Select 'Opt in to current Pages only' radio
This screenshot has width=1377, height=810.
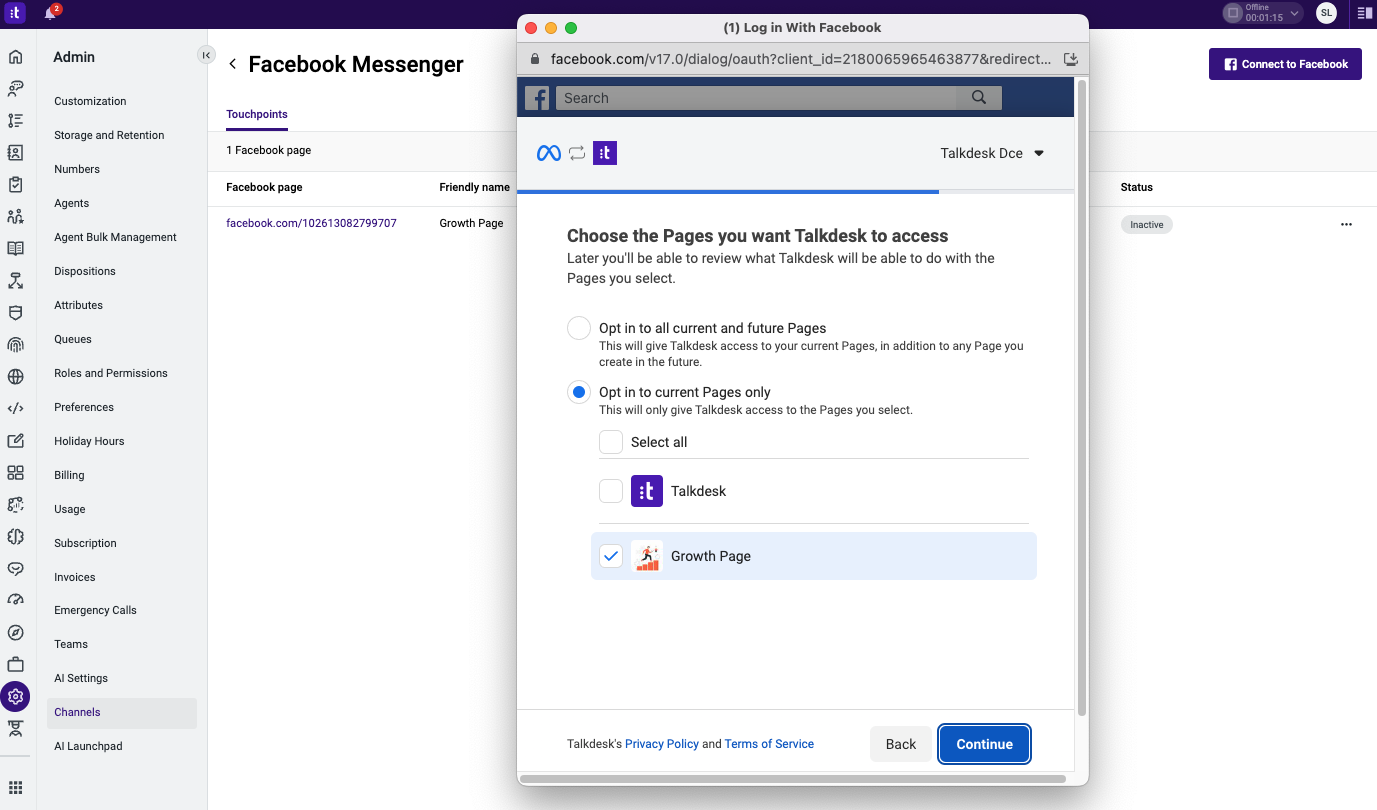click(579, 392)
